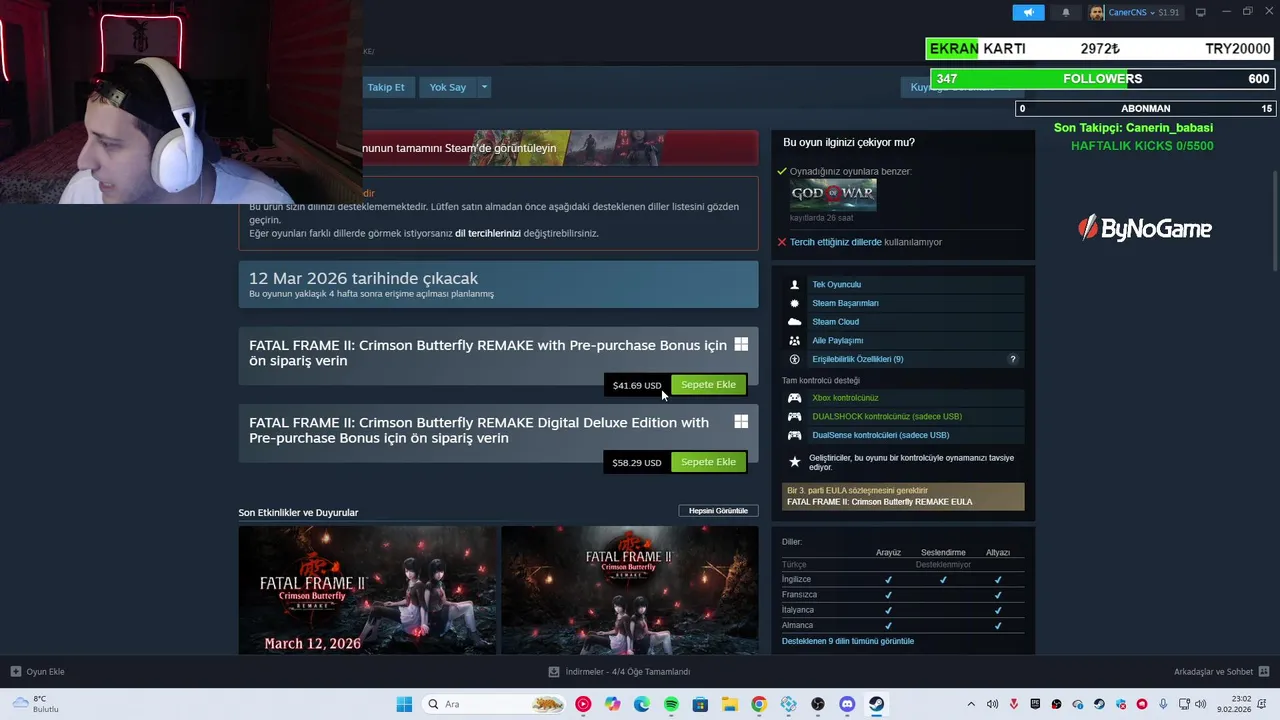
Task: Click the Bu oyun ilginizi çekiyor mu? heading
Action: click(849, 142)
